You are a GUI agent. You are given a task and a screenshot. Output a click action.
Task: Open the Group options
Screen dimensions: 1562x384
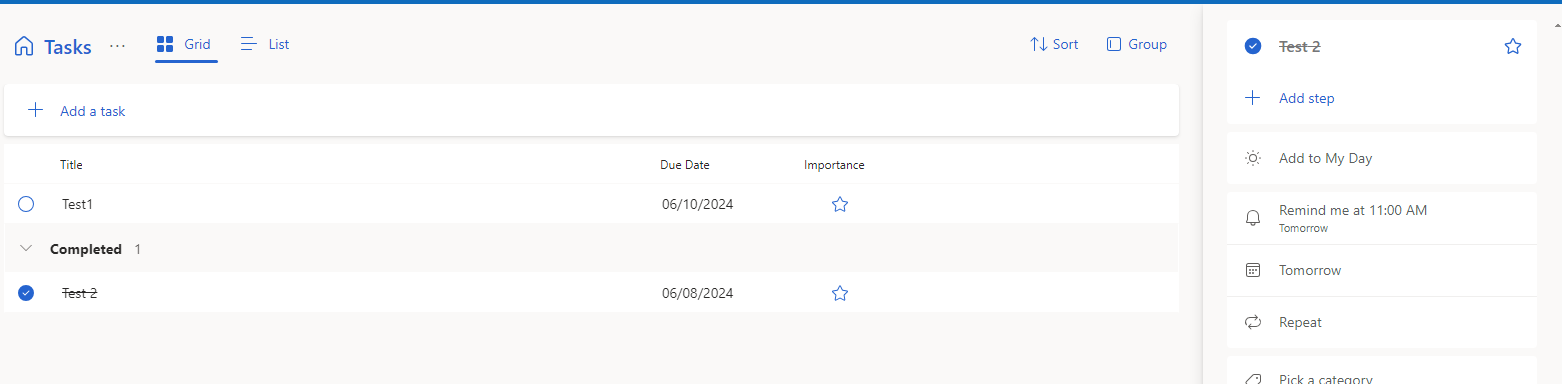[1137, 45]
